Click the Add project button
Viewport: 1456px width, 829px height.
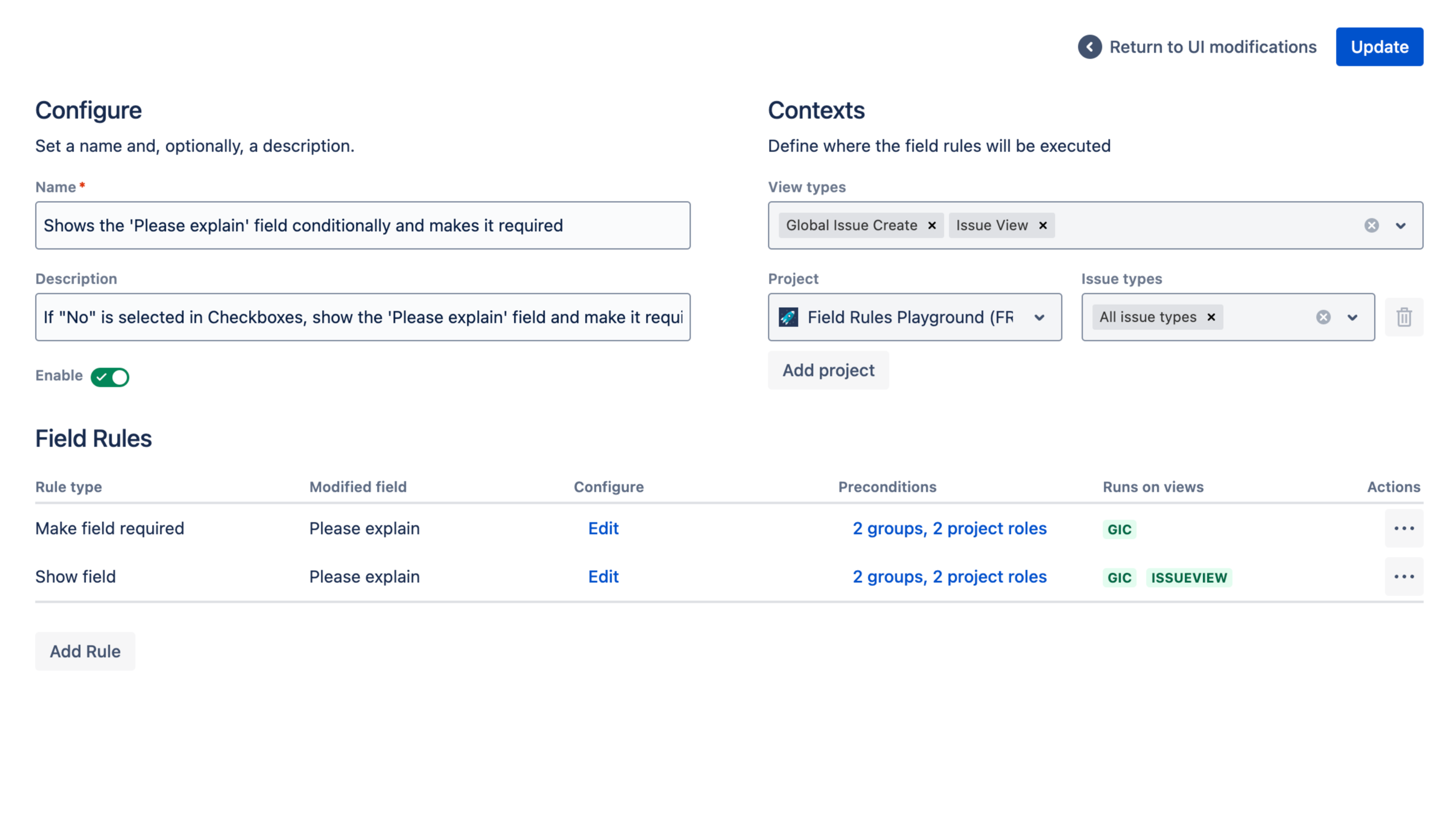pos(828,370)
